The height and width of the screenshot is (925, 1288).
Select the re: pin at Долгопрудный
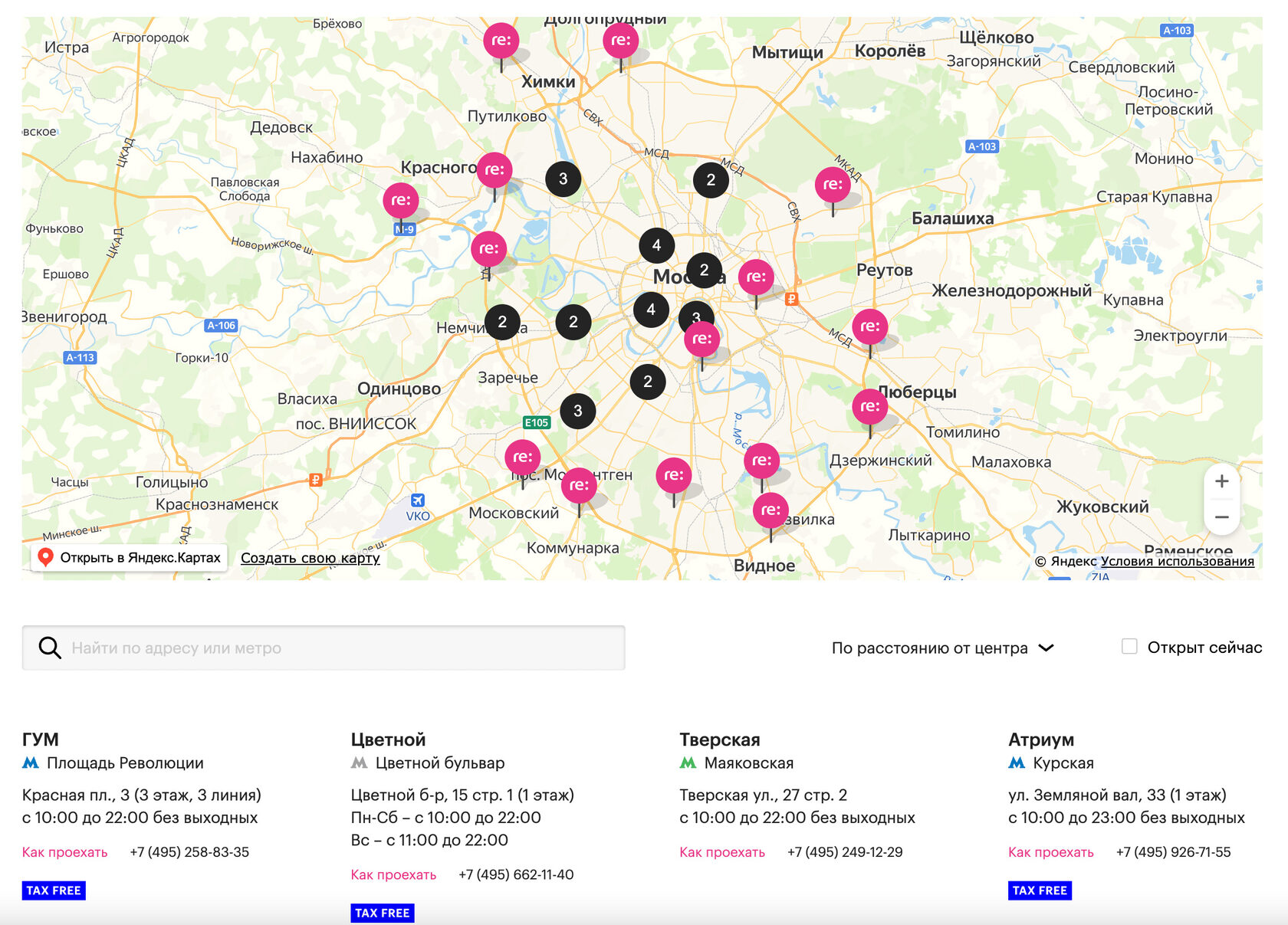pos(621,41)
